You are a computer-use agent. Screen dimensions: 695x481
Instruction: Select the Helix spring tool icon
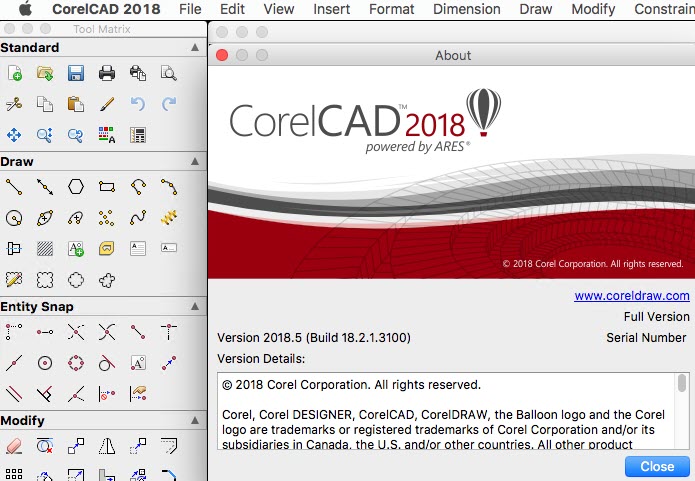pyautogui.click(x=169, y=217)
